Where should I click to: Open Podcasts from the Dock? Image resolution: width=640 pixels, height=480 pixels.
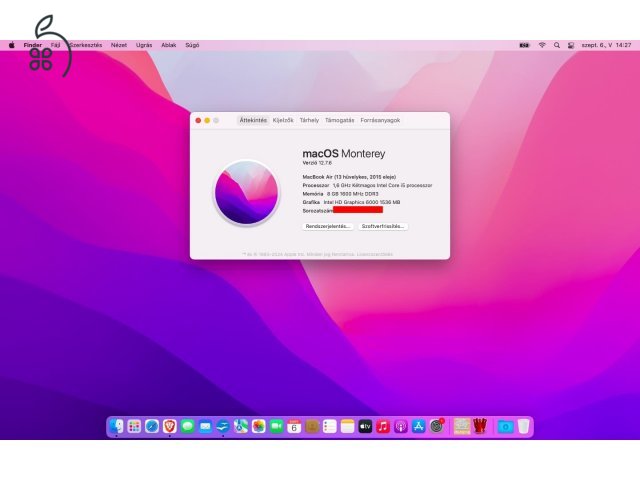click(x=401, y=427)
